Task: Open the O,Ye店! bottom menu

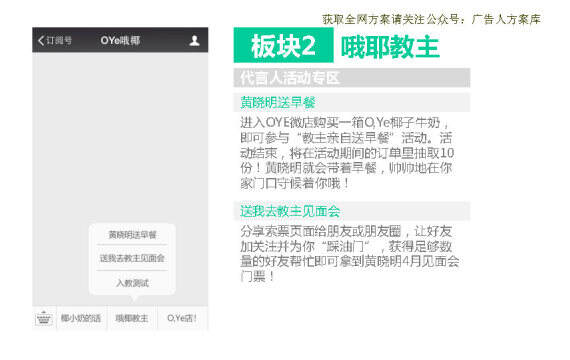Action: (182, 318)
